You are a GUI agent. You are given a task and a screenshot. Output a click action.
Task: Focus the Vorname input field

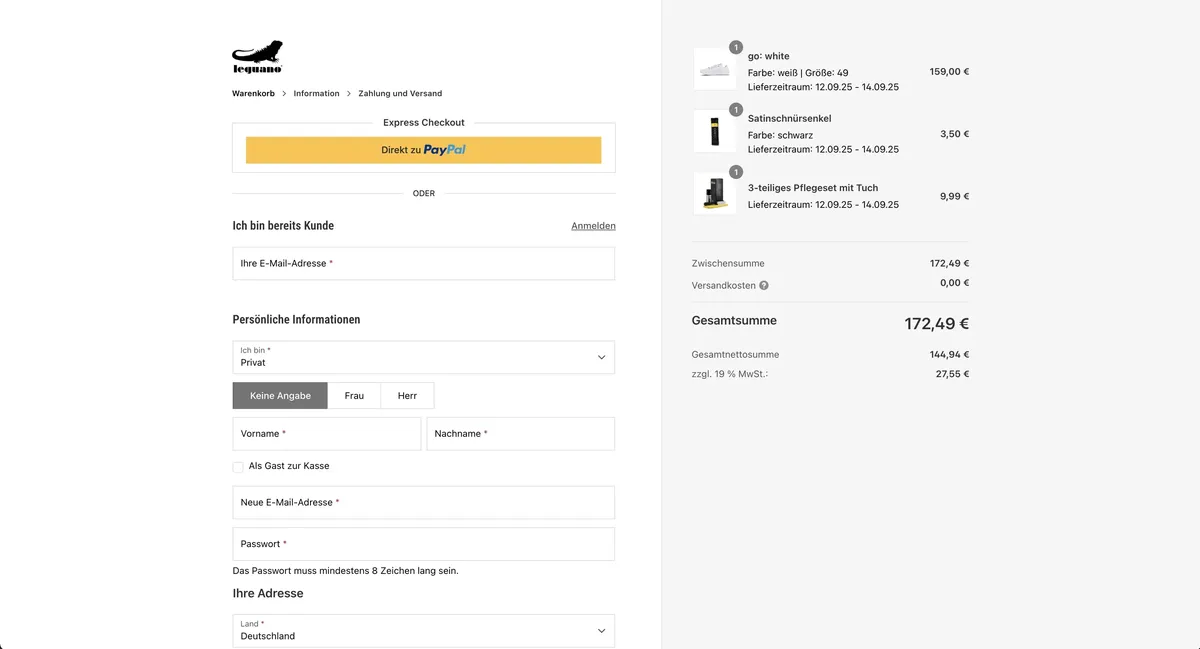point(327,434)
